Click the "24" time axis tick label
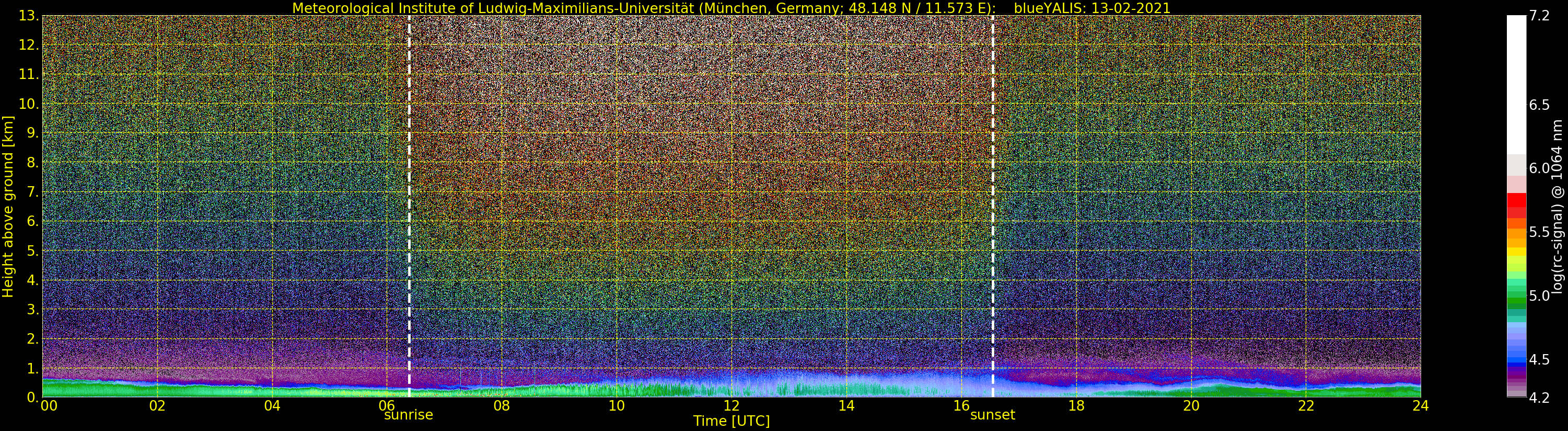 pyautogui.click(x=1421, y=406)
